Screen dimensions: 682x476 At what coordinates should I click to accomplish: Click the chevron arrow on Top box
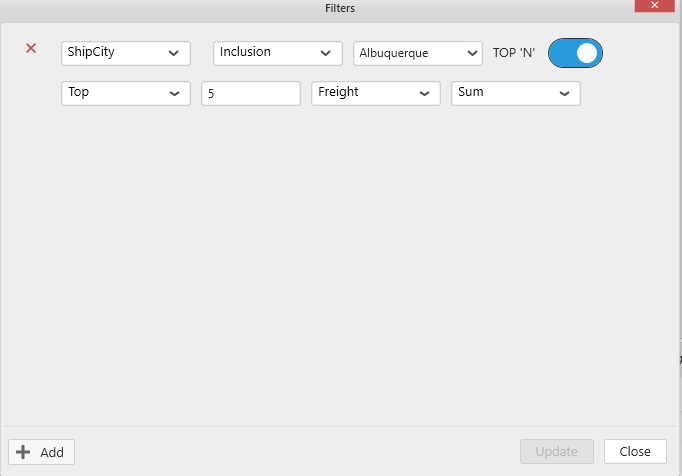coord(175,93)
